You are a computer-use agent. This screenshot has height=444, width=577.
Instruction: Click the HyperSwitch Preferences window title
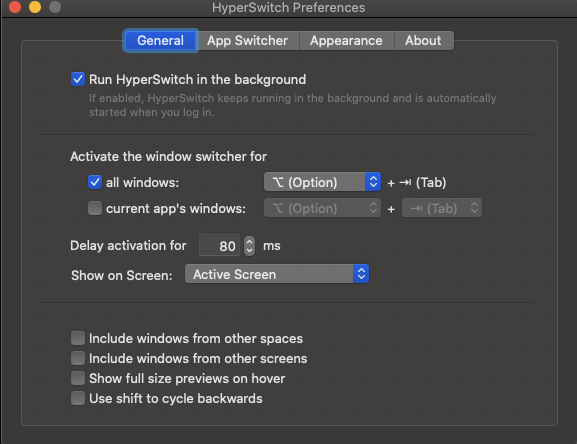pos(288,7)
